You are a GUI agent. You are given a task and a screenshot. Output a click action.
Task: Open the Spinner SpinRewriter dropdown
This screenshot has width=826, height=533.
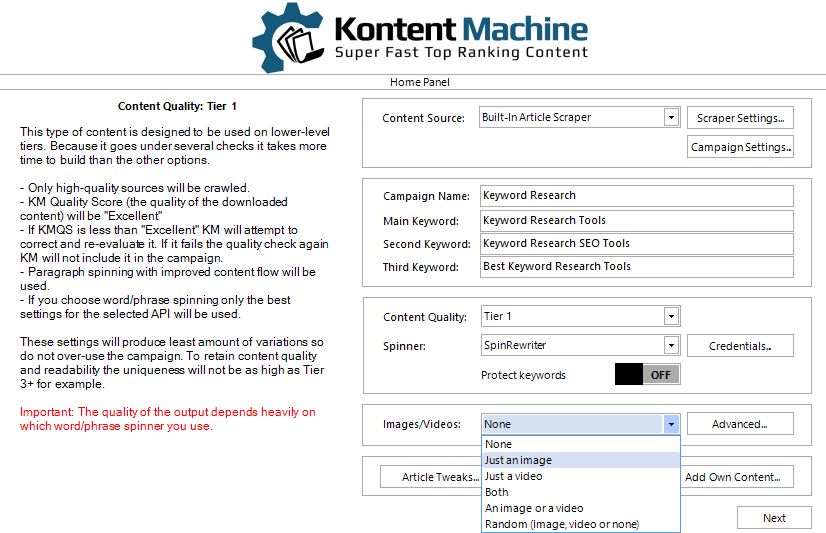671,346
